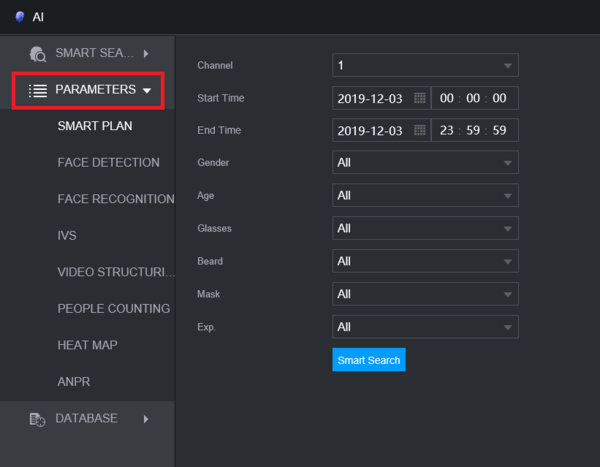The height and width of the screenshot is (467, 600).
Task: Expand the Smart Search menu arrow
Action: (146, 53)
